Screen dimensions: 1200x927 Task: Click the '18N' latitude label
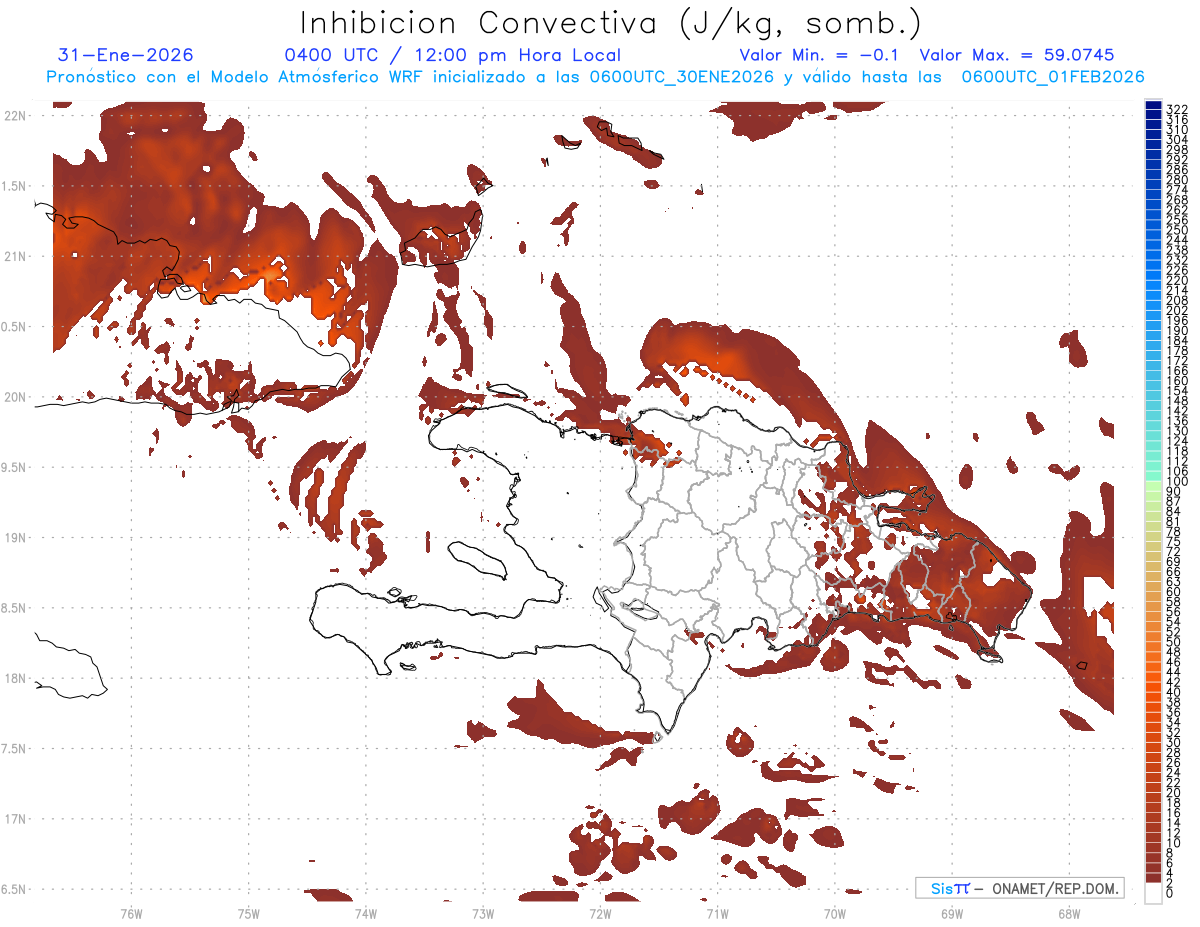pos(15,678)
